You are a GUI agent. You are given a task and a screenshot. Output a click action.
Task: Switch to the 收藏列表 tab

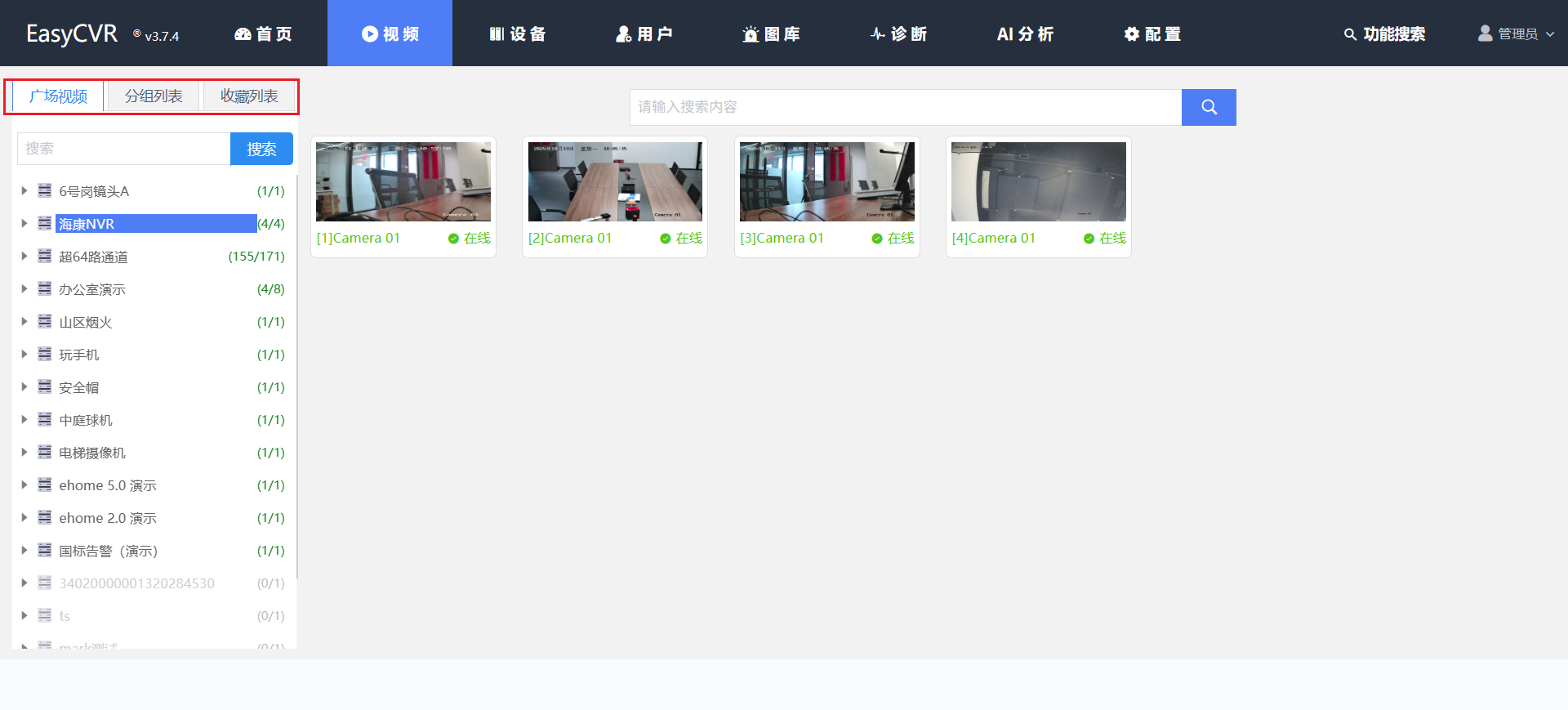pyautogui.click(x=249, y=96)
